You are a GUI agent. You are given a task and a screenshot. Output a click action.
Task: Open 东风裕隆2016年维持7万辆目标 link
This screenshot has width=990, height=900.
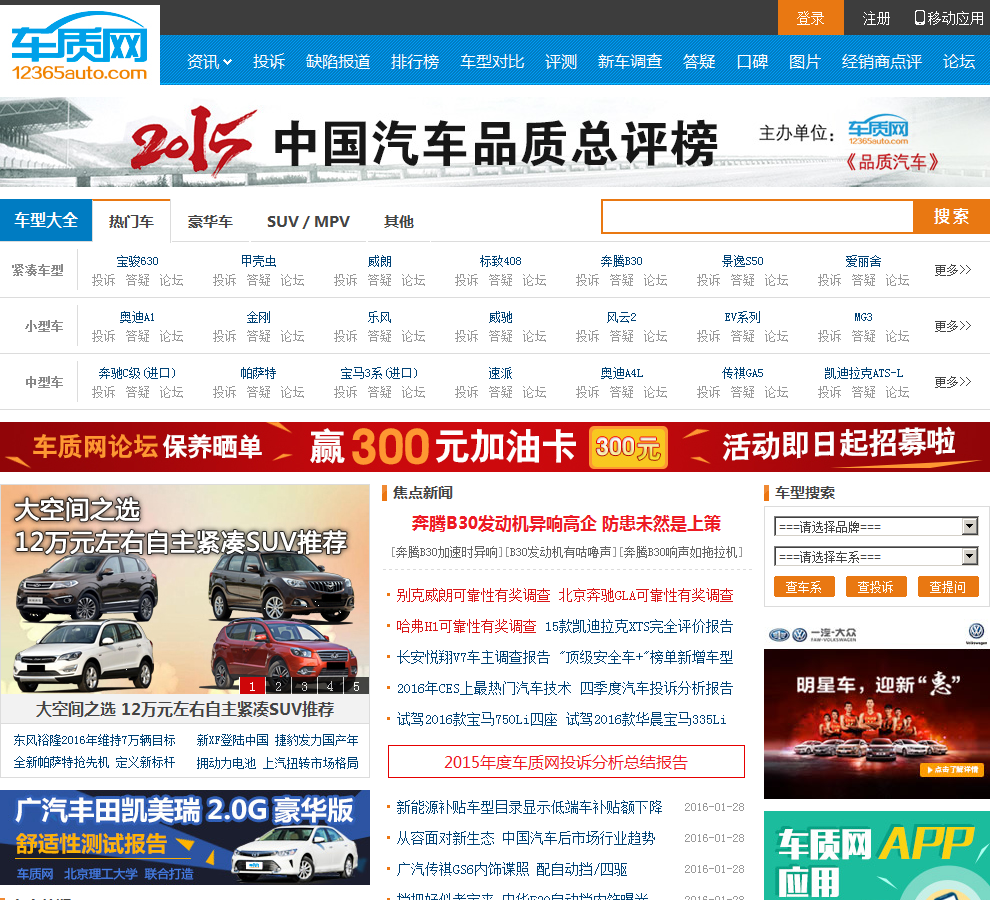click(x=95, y=740)
